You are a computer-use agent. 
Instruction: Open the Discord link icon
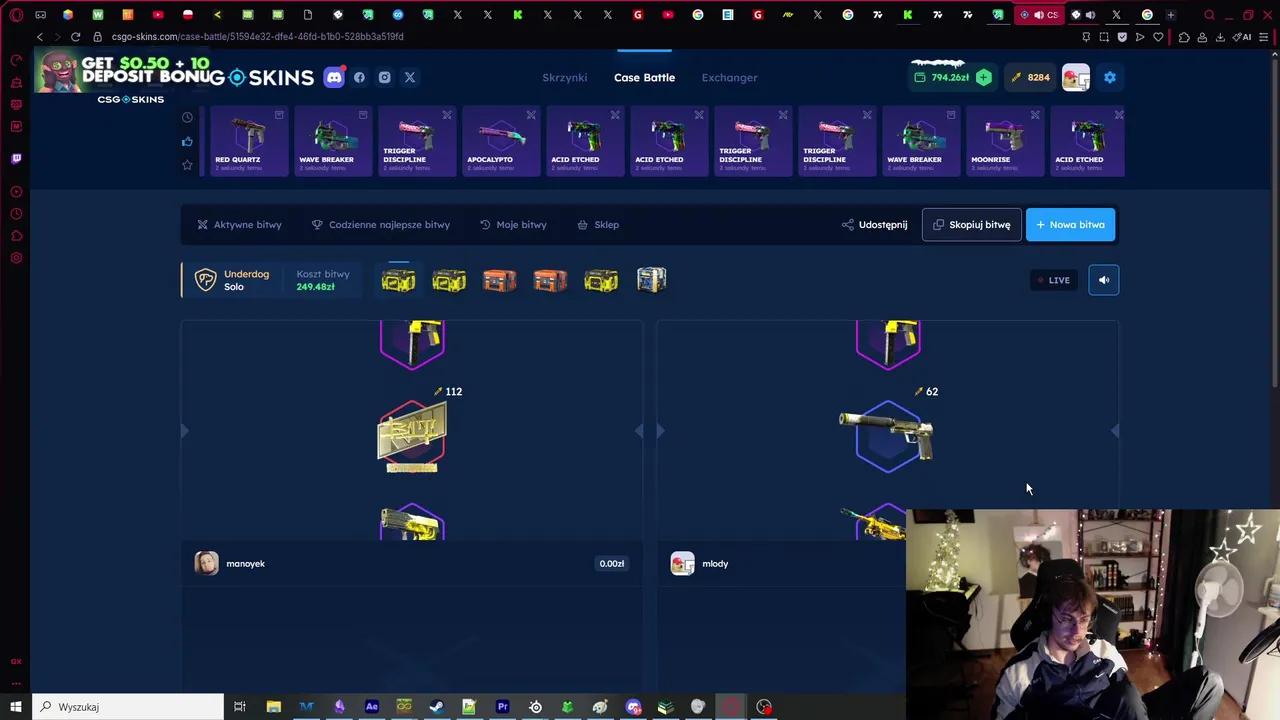334,77
